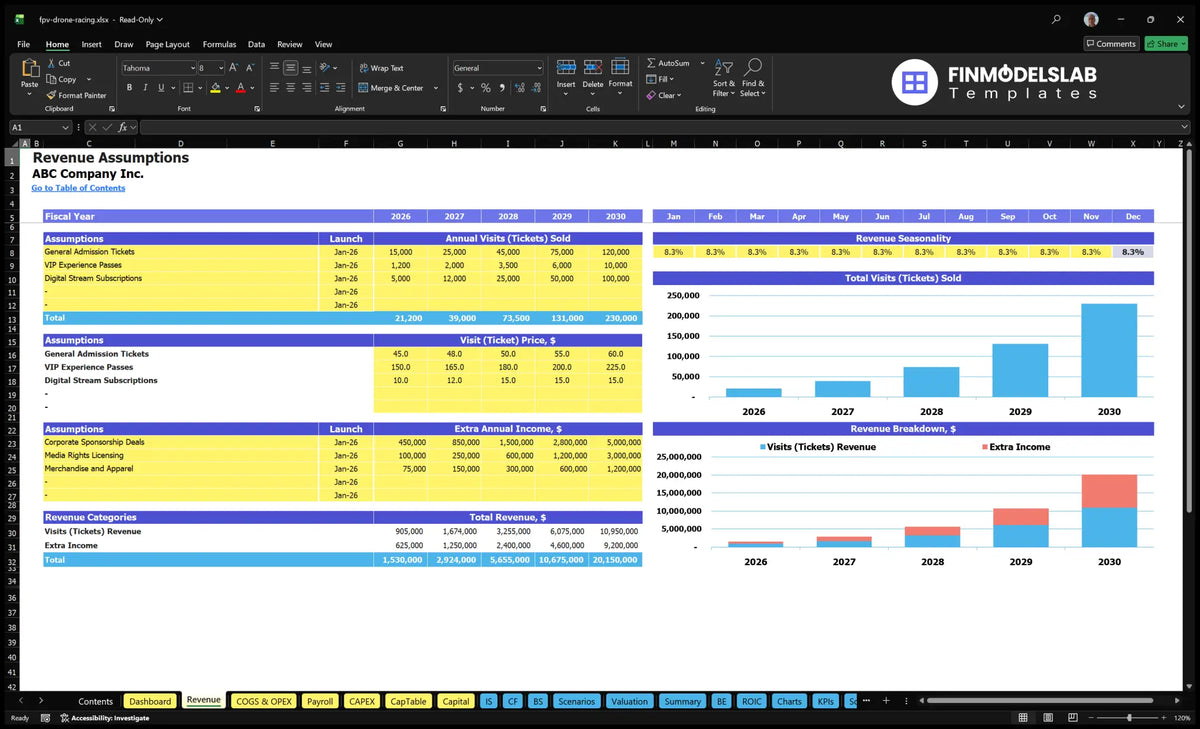1200x729 pixels.
Task: Open the Name Box dropdown arrow
Action: click(x=66, y=127)
